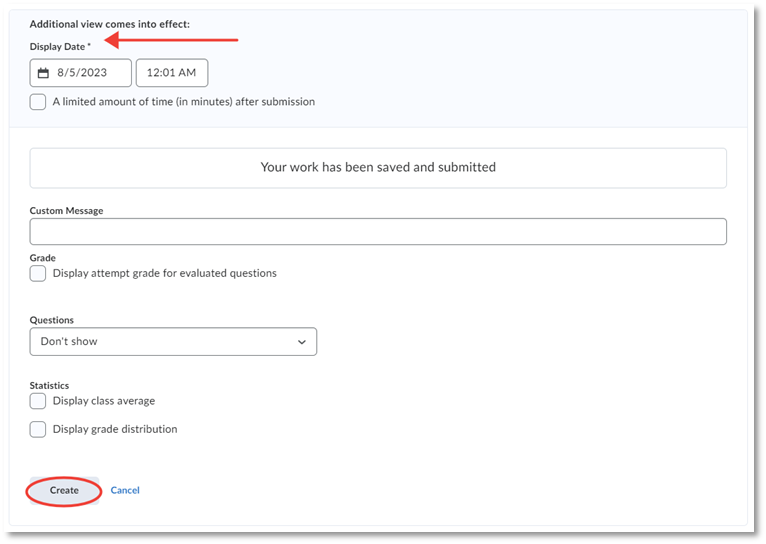Click the 'Custom Message' field label

click(x=66, y=211)
